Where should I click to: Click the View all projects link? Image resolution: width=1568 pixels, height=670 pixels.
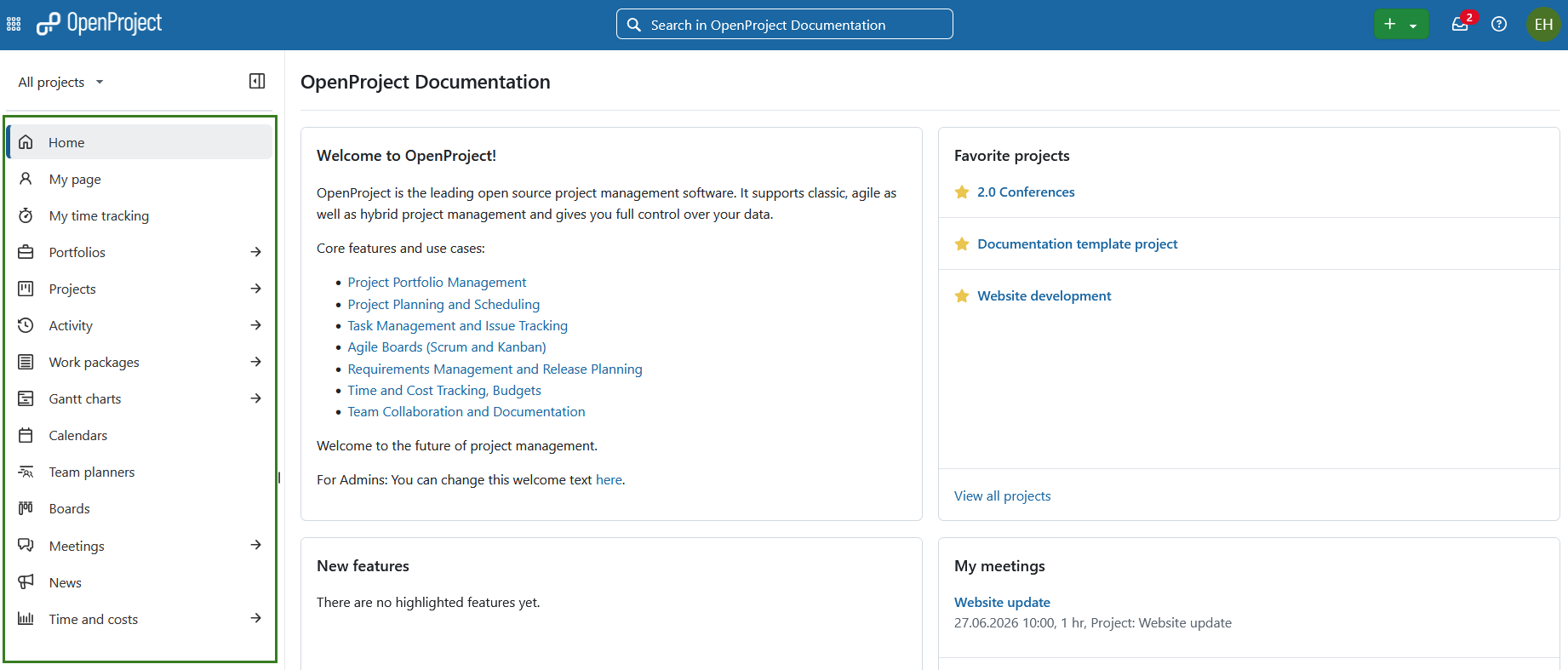(1002, 496)
